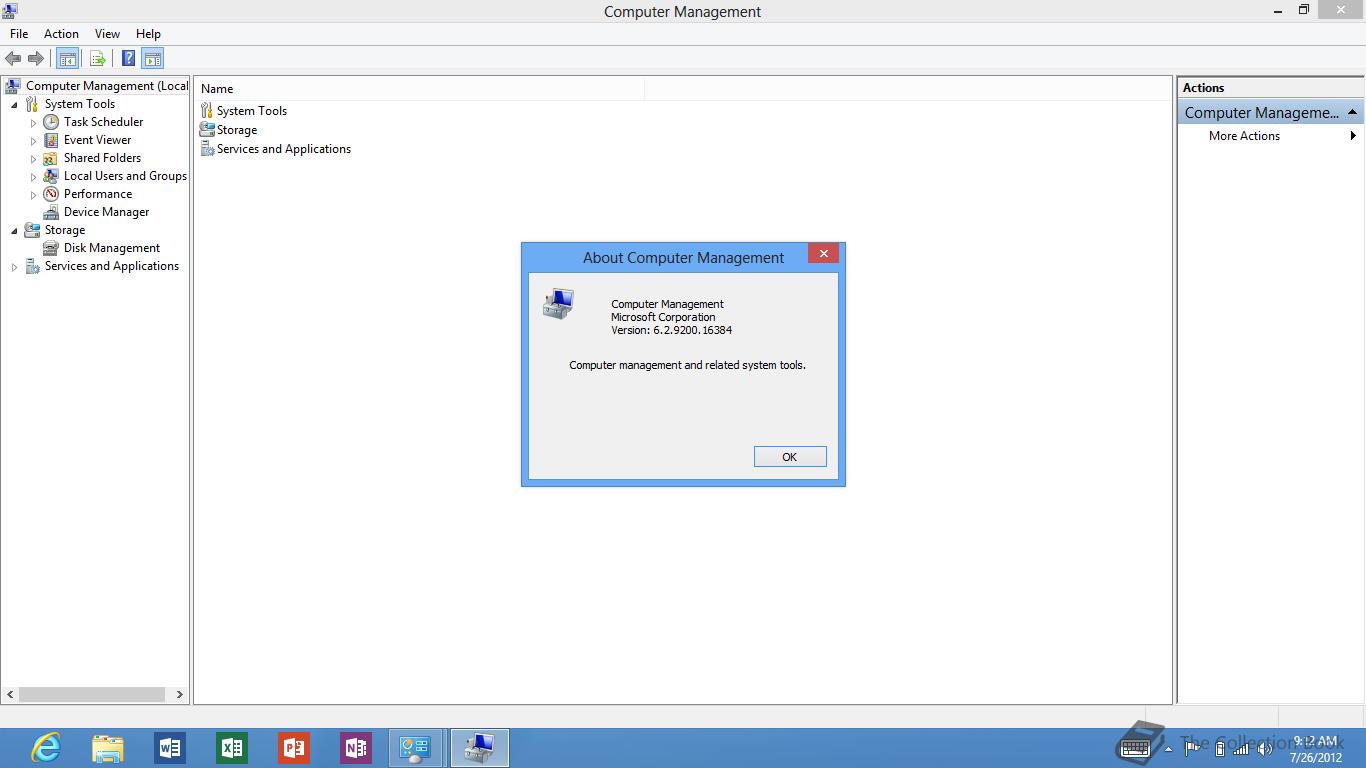Open Internet Explorer from taskbar

[46, 748]
